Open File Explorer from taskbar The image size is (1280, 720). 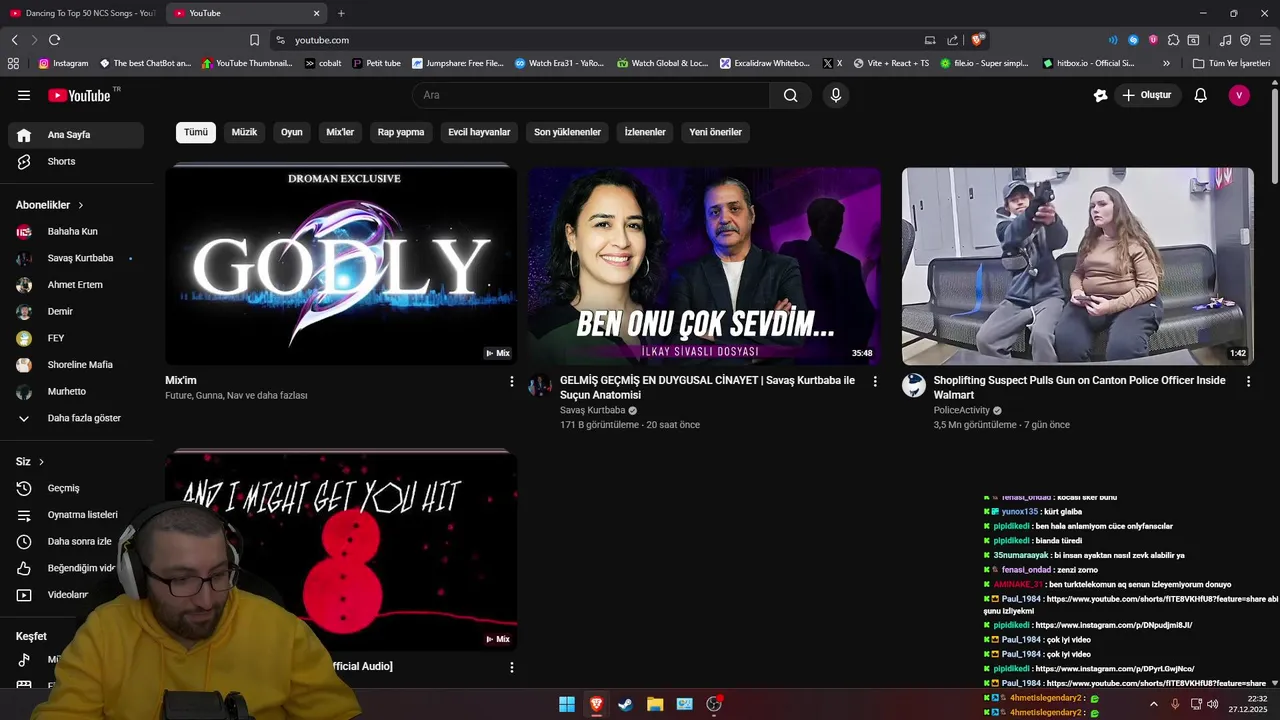click(x=655, y=704)
